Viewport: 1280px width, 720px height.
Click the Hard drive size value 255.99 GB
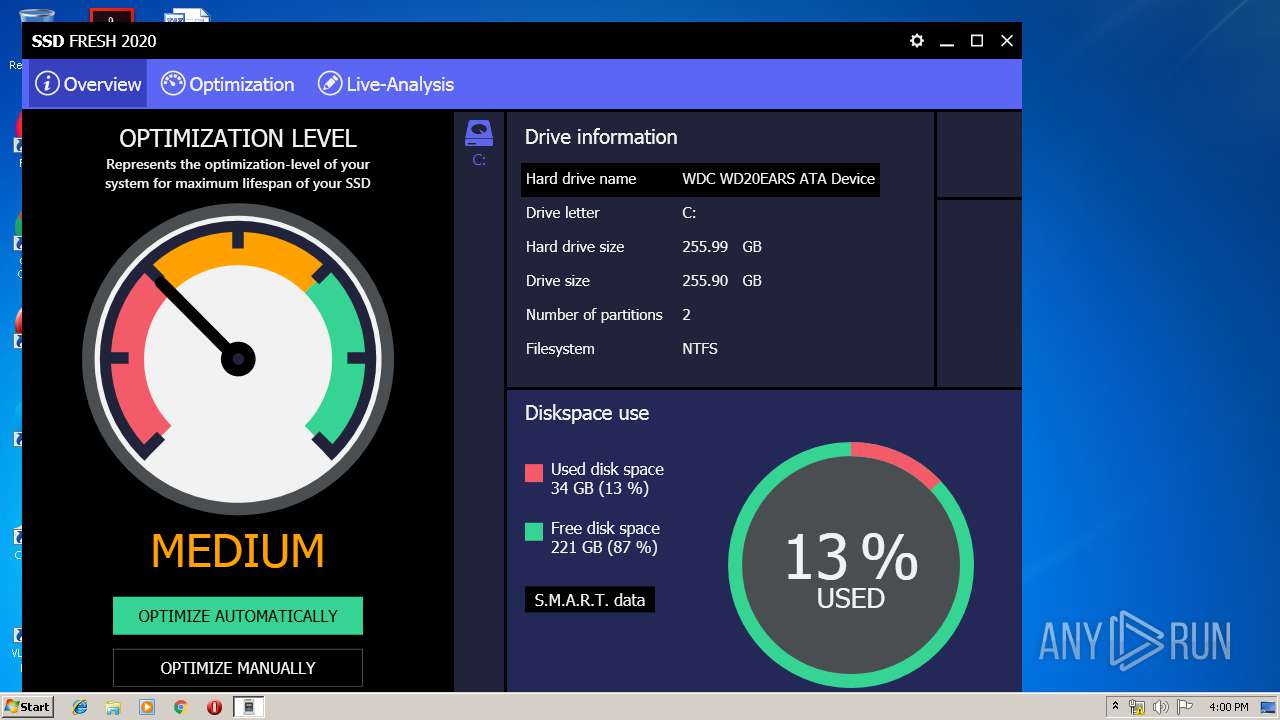pyautogui.click(x=722, y=247)
